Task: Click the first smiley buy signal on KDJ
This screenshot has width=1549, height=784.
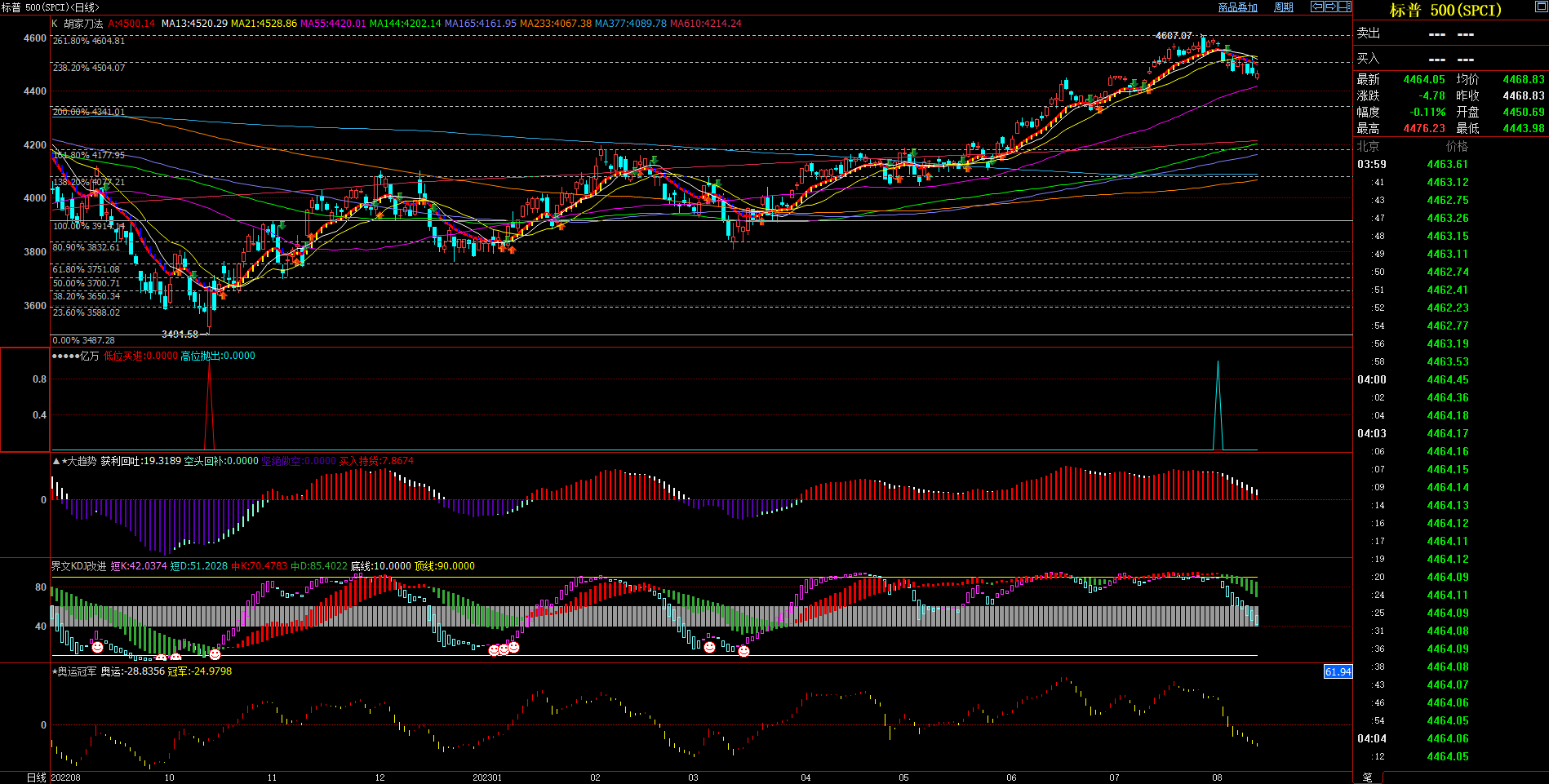Action: point(97,647)
